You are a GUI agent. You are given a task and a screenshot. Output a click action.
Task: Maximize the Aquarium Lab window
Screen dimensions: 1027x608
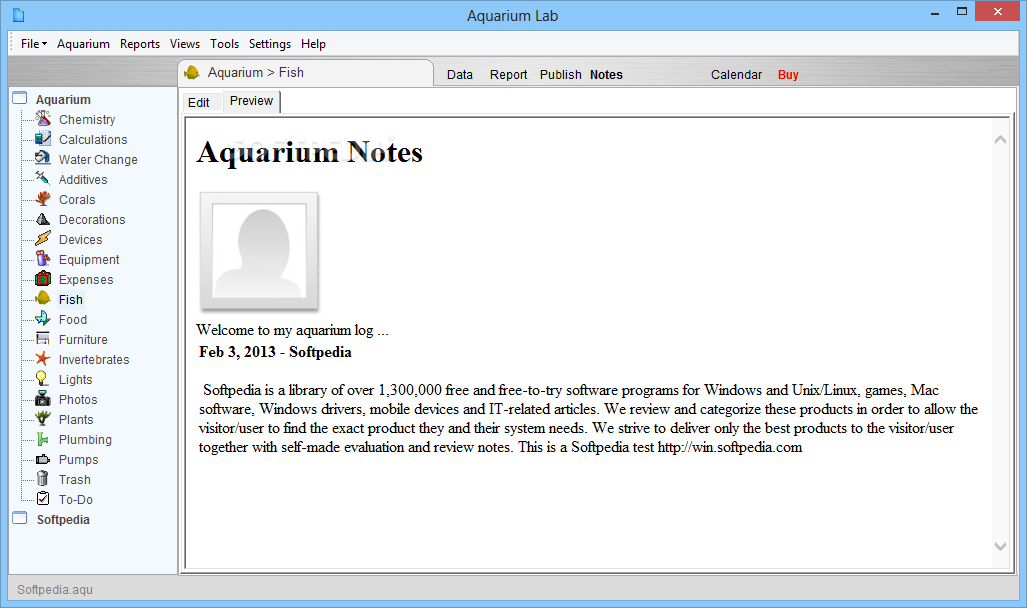962,12
